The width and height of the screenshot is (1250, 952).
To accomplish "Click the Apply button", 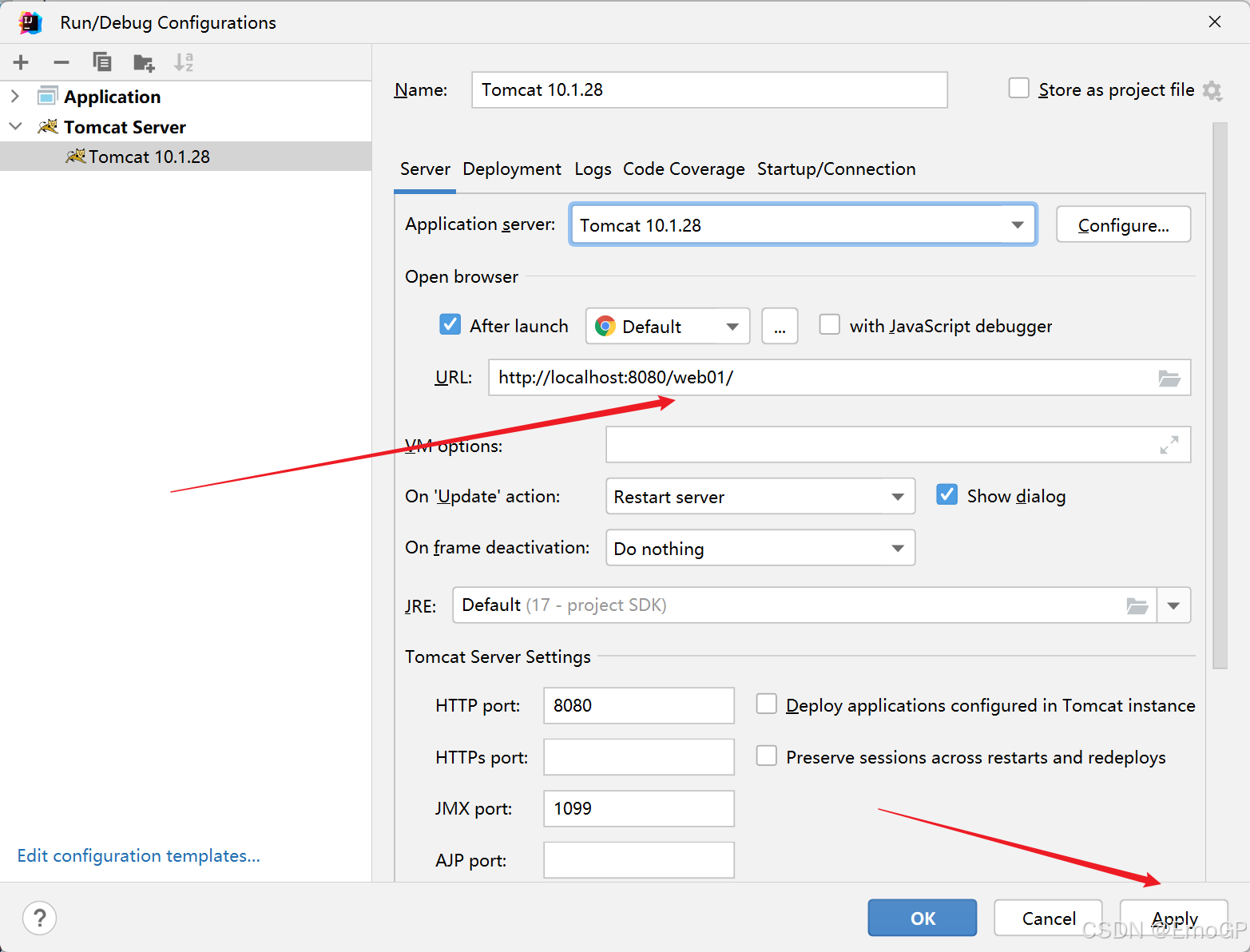I will pos(1174,918).
